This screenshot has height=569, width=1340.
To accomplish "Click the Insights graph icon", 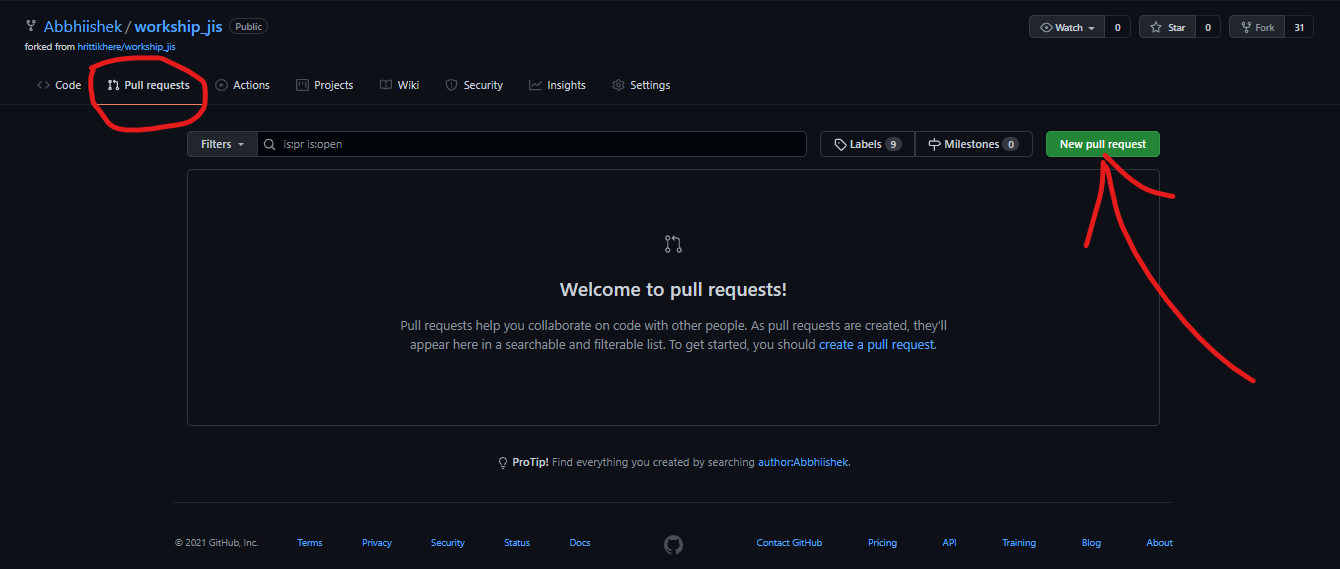I will coord(535,85).
